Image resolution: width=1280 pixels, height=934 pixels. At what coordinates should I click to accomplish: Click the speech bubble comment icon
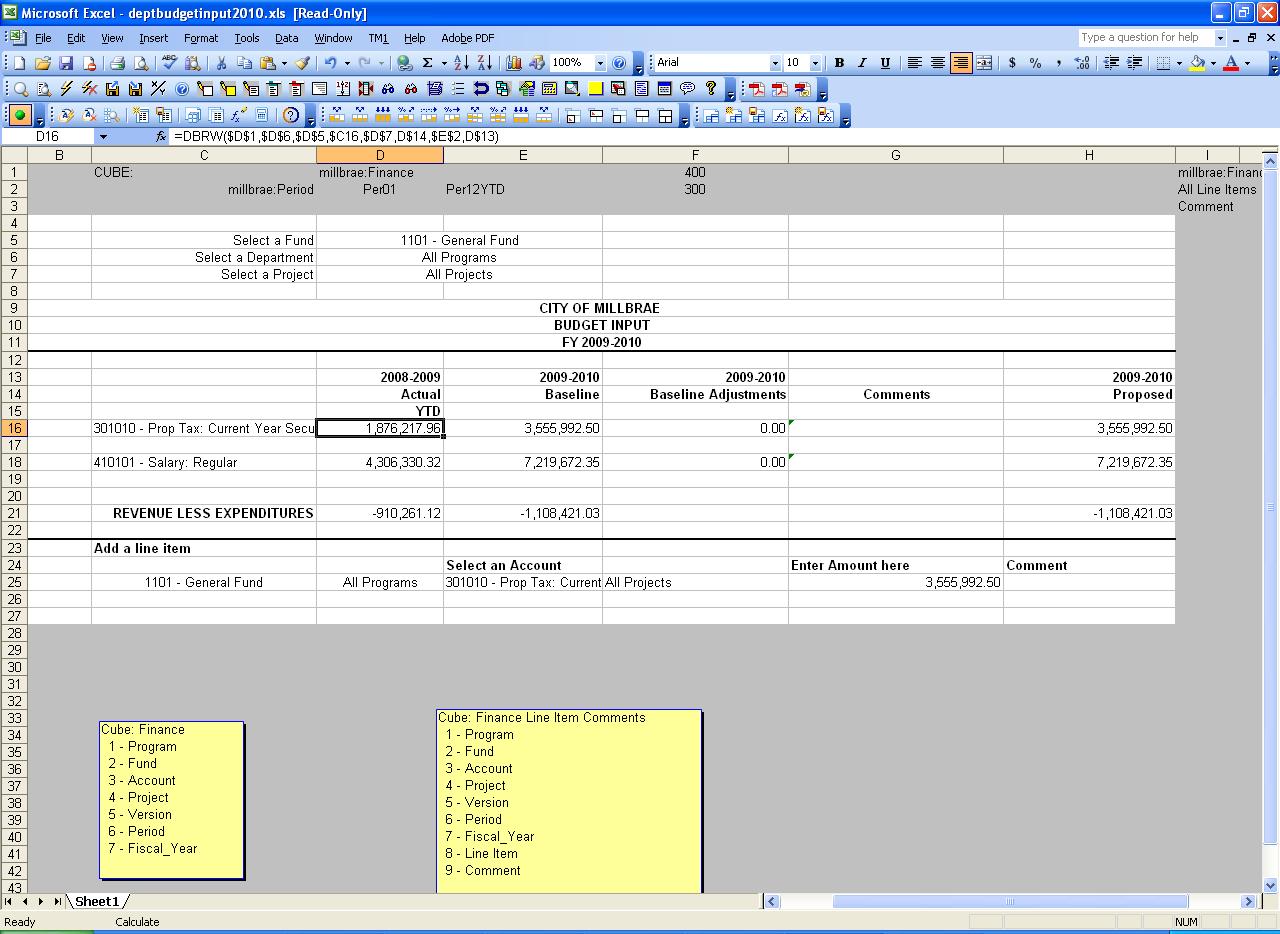click(x=687, y=88)
